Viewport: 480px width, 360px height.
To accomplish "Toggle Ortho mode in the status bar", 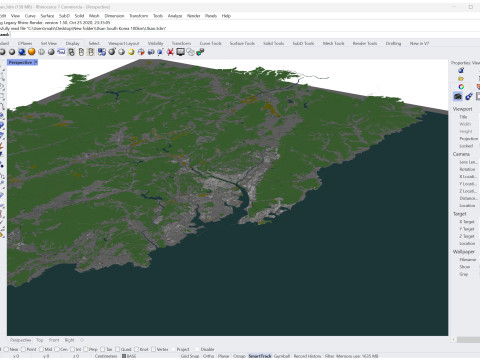I will (208, 356).
